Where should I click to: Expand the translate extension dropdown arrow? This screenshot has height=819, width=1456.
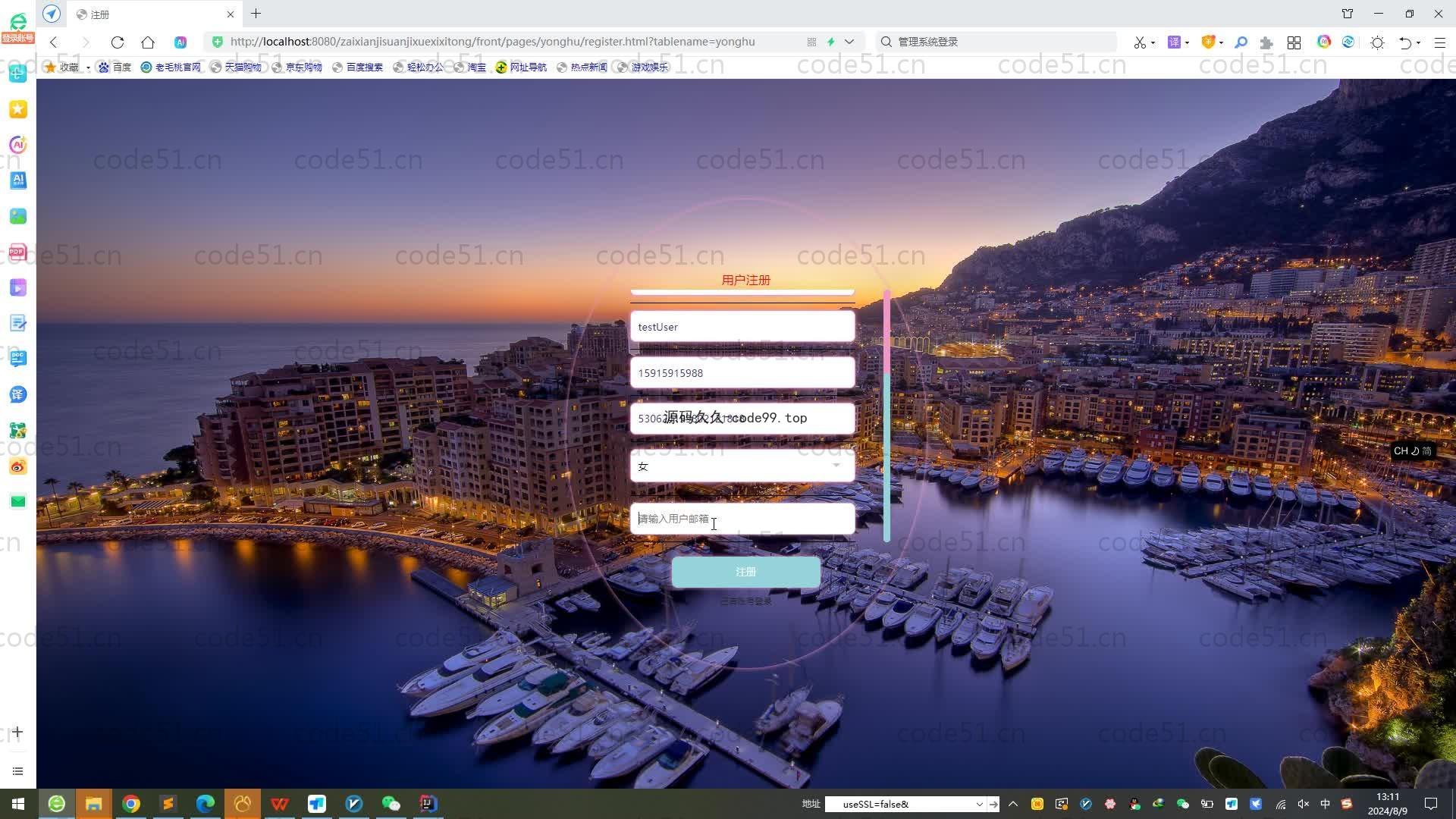point(1187,42)
